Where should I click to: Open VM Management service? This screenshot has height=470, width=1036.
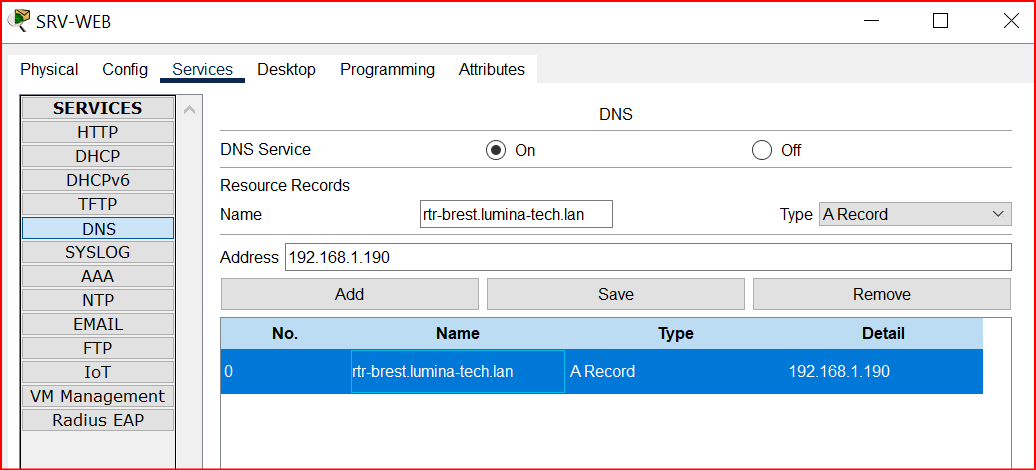[x=98, y=396]
